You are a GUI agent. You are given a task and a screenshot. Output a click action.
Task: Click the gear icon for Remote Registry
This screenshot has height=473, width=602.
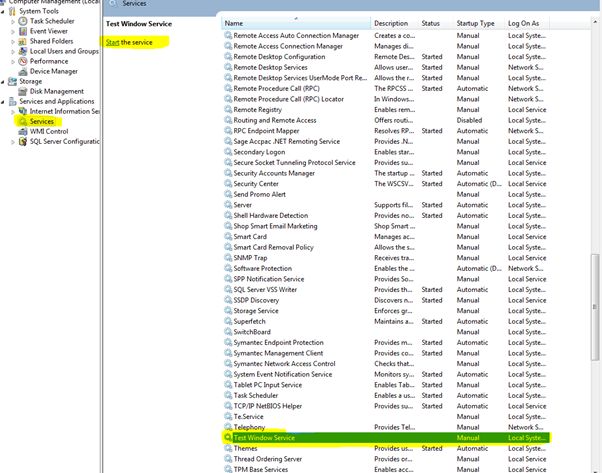coord(228,109)
